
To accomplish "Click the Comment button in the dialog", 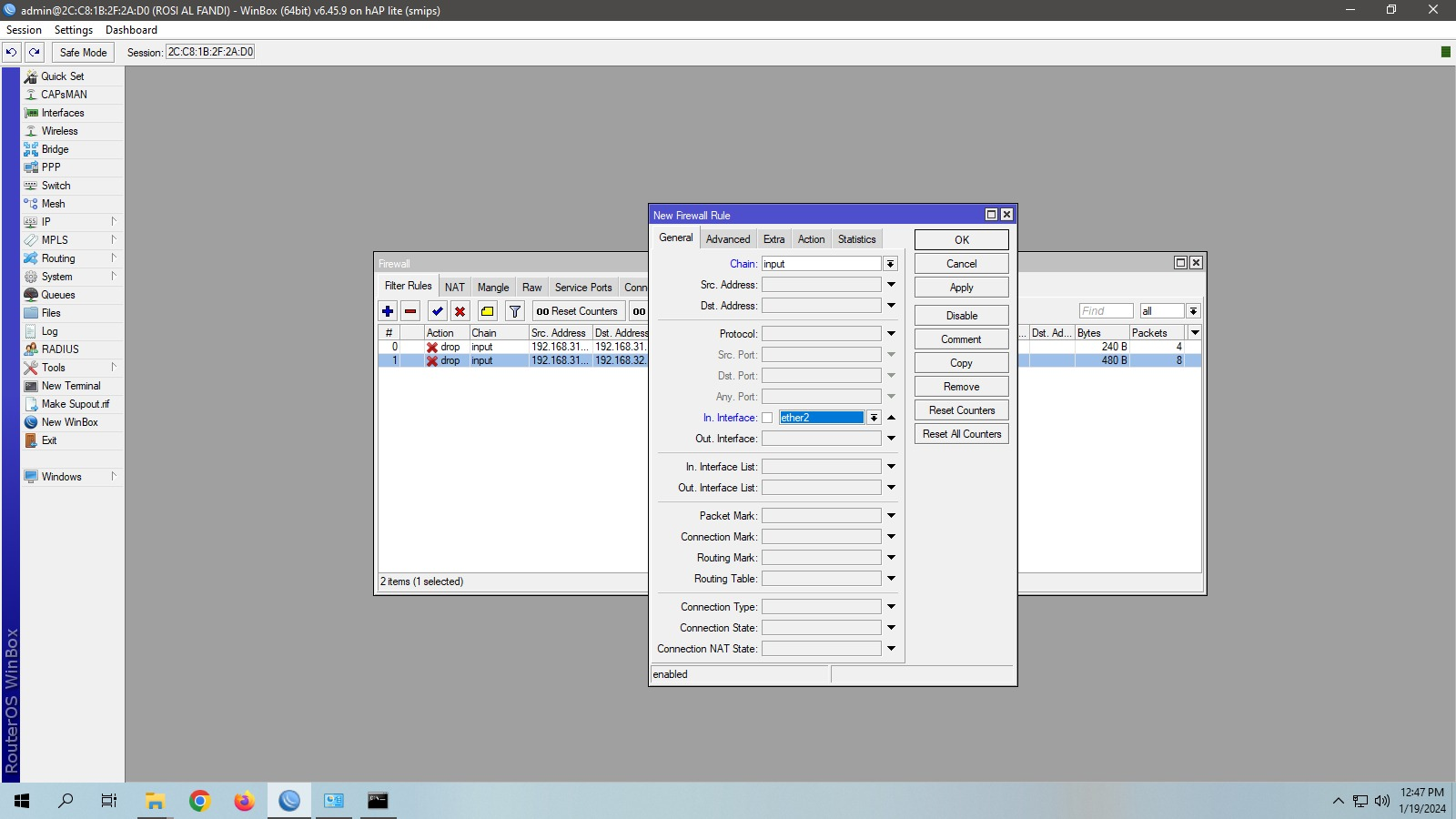I will pos(961,339).
